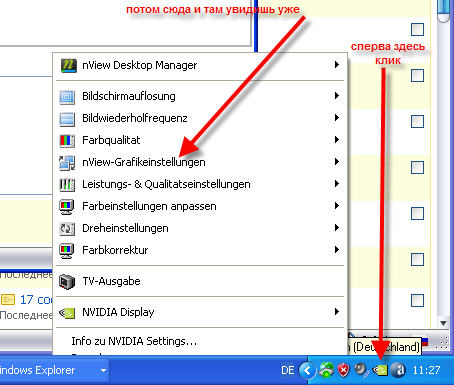
Task: Click the Windows Explorer taskbar button
Action: pos(53,370)
